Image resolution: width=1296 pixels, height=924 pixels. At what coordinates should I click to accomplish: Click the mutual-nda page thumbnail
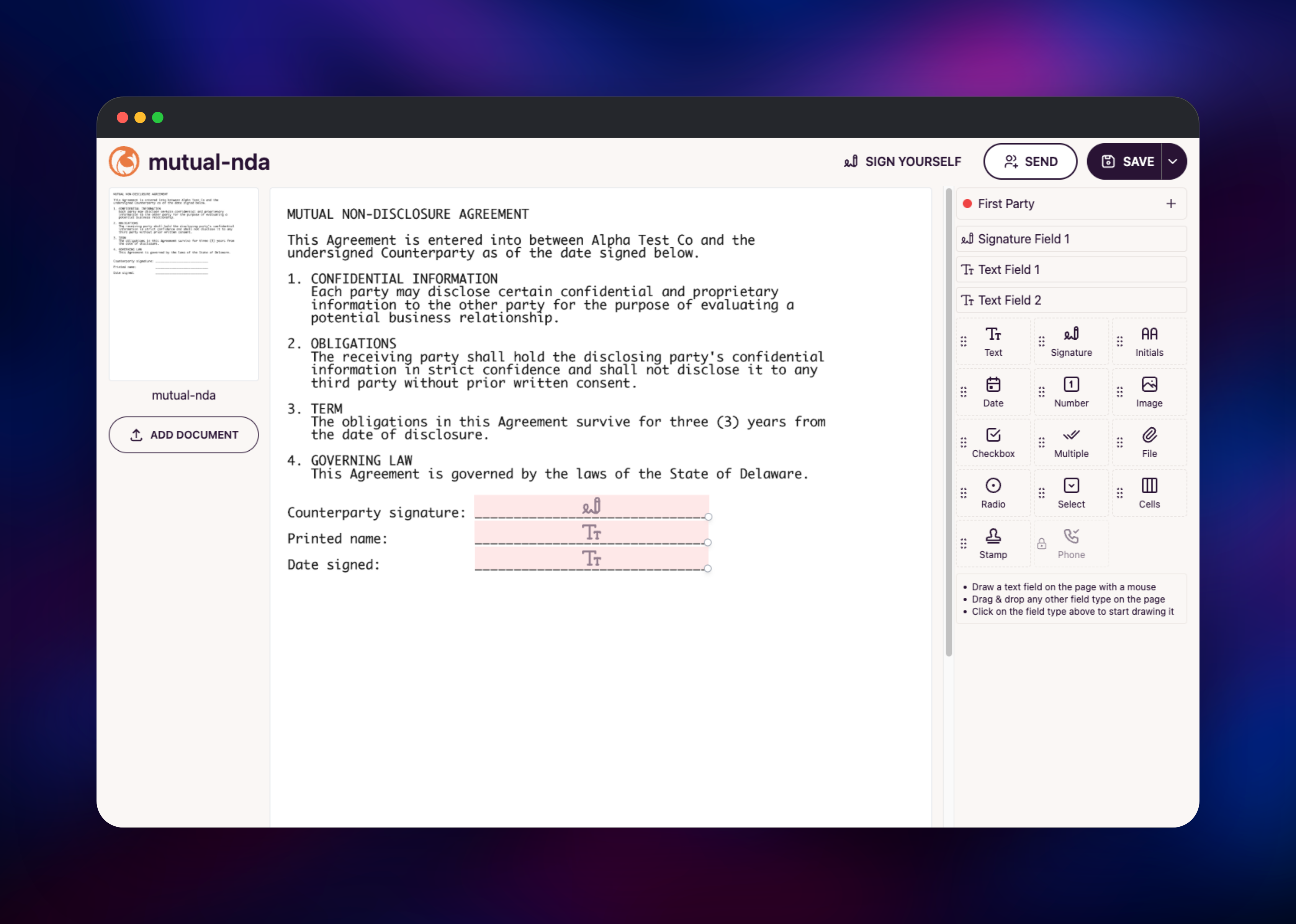(184, 285)
